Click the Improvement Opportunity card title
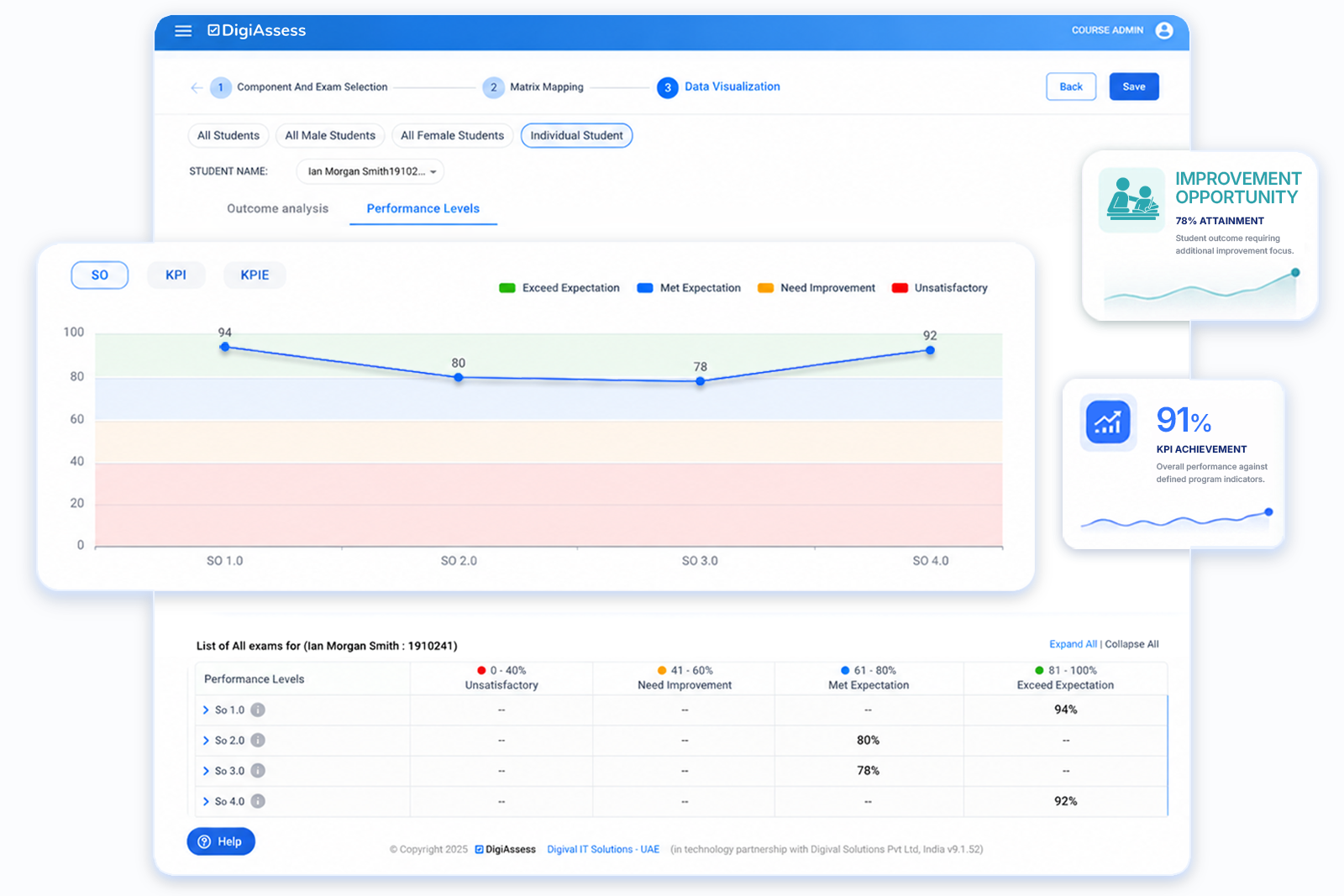 (1238, 188)
